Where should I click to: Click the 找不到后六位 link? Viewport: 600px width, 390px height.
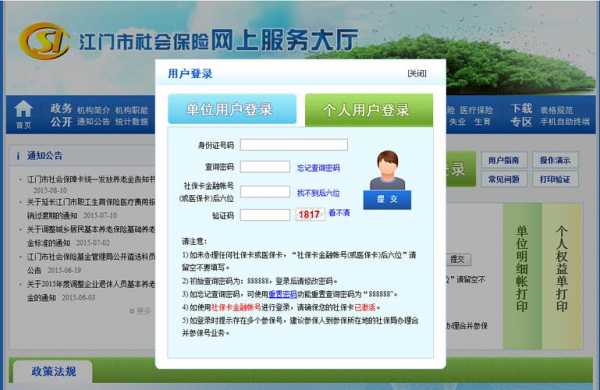318,193
